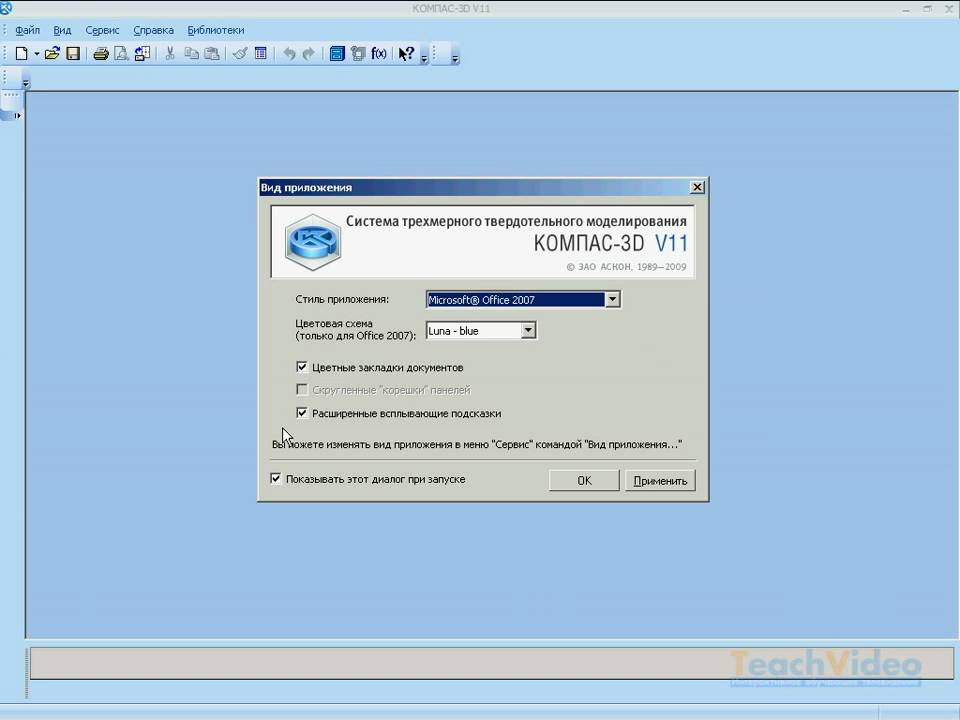Screen dimensions: 960x720
Task: Open the Вид menu
Action: [x=62, y=30]
